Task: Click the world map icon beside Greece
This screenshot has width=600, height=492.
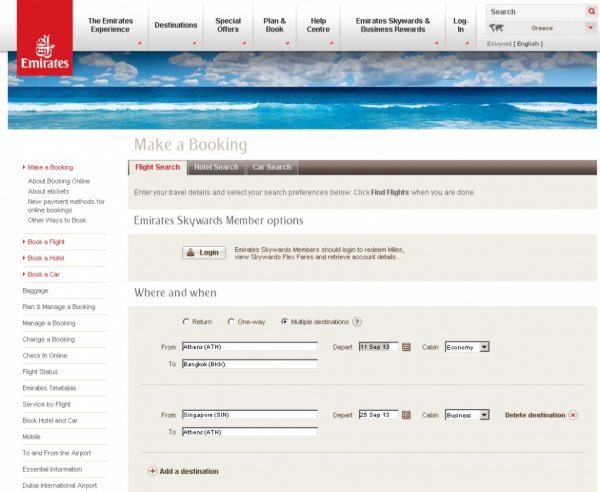Action: [x=497, y=28]
